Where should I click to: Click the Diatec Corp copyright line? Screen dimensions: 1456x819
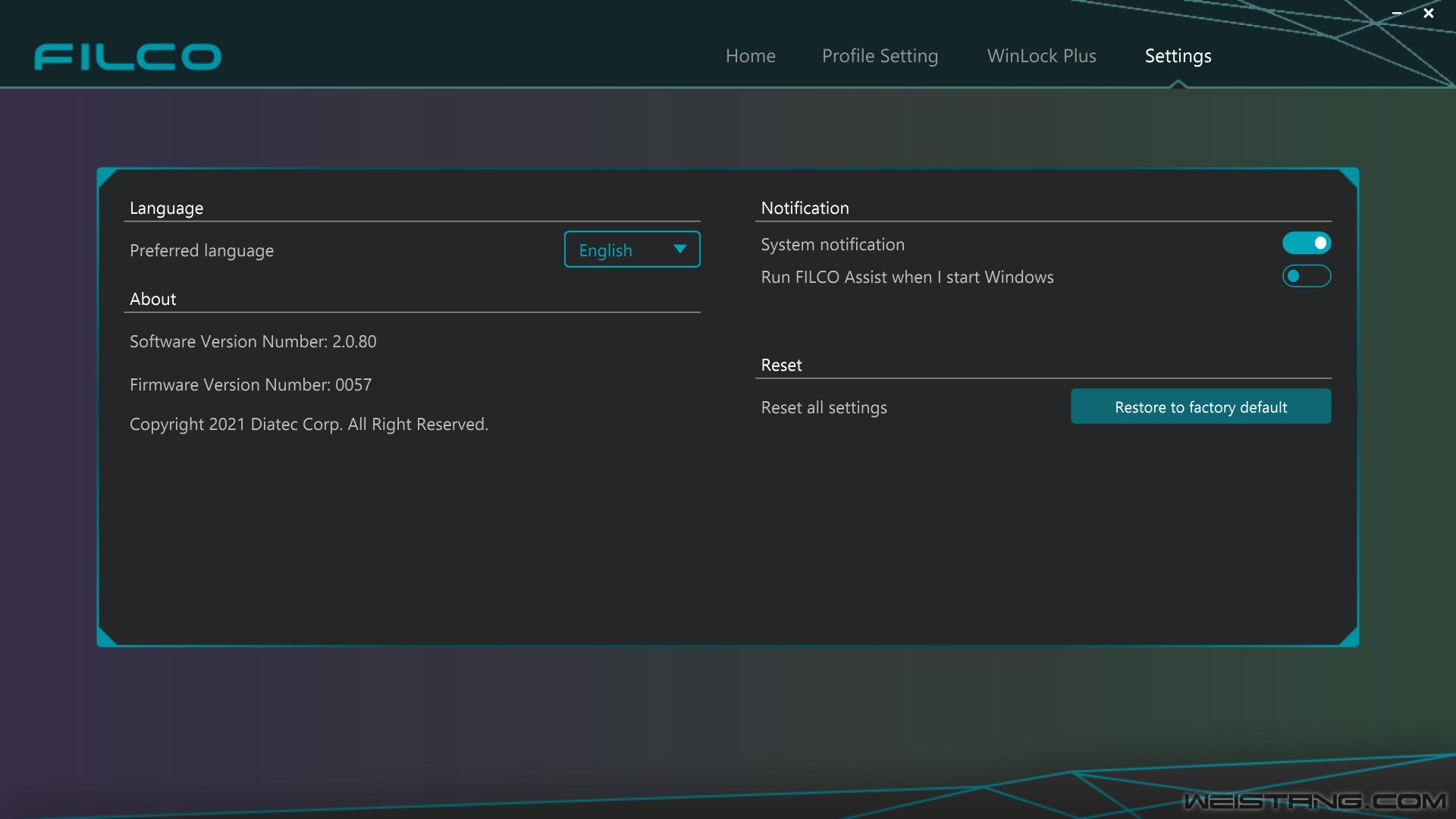pos(309,425)
